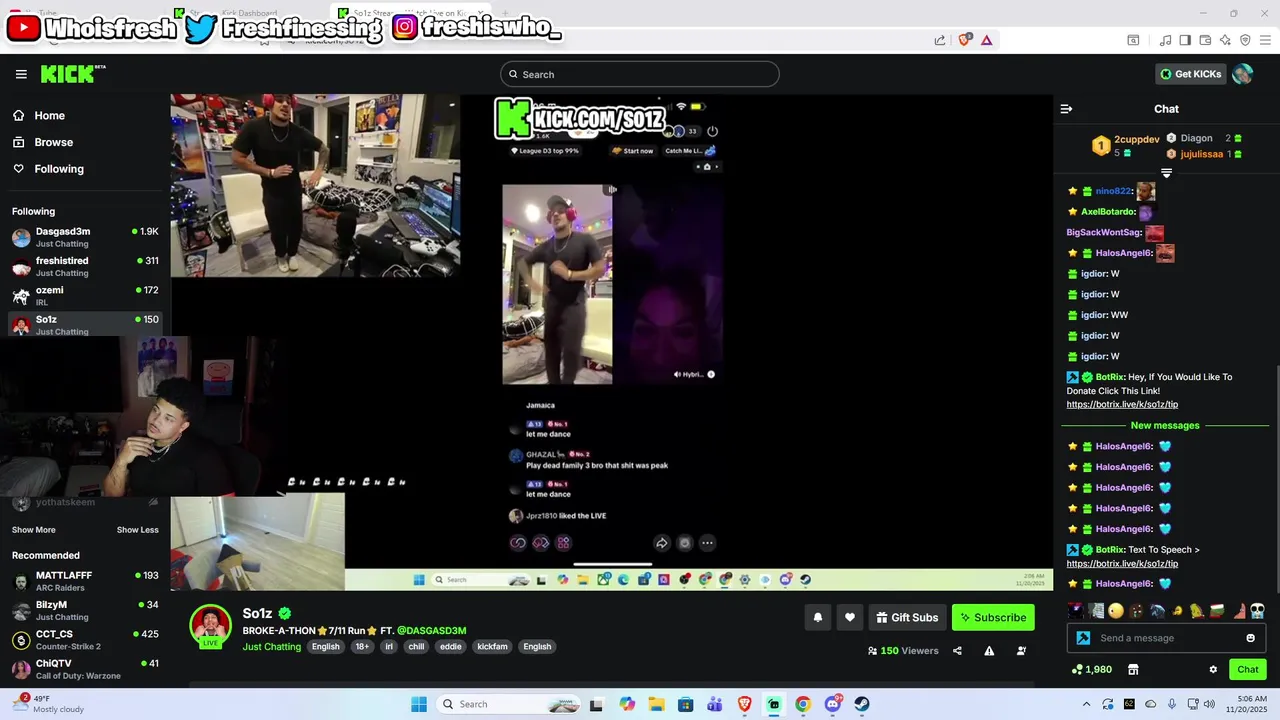Open CCT_CS recommended channel

point(85,640)
